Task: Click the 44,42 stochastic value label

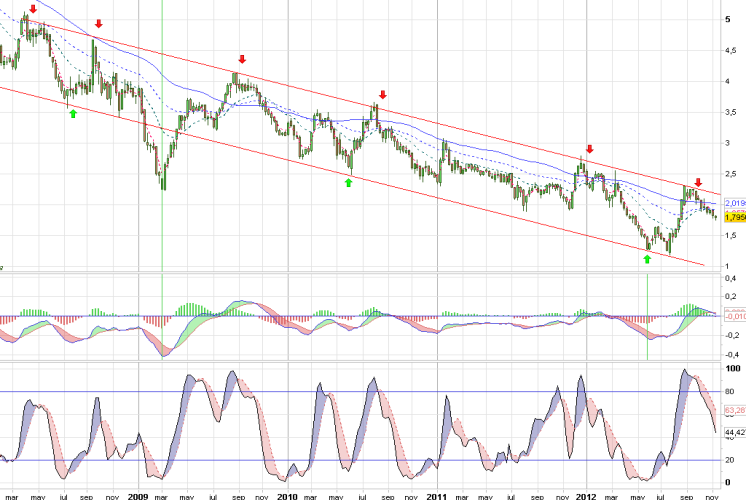Action: click(733, 433)
